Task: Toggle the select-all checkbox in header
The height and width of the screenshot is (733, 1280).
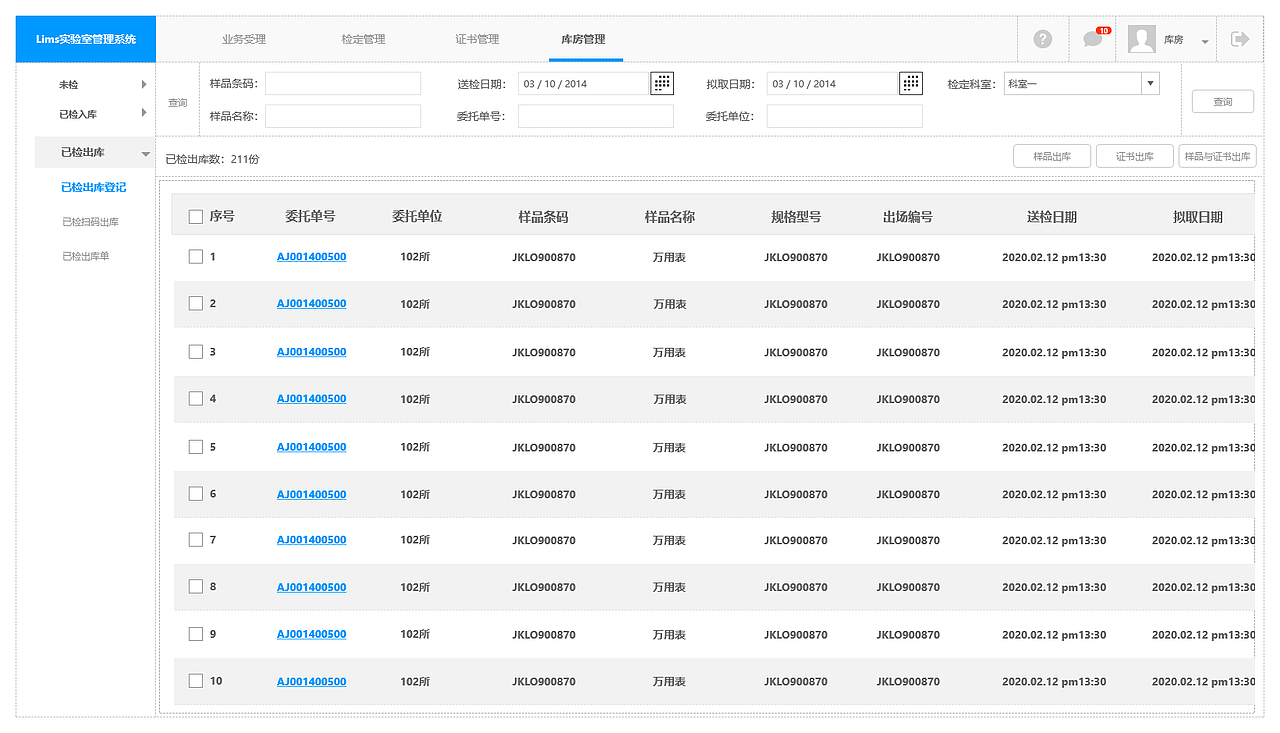Action: [196, 217]
